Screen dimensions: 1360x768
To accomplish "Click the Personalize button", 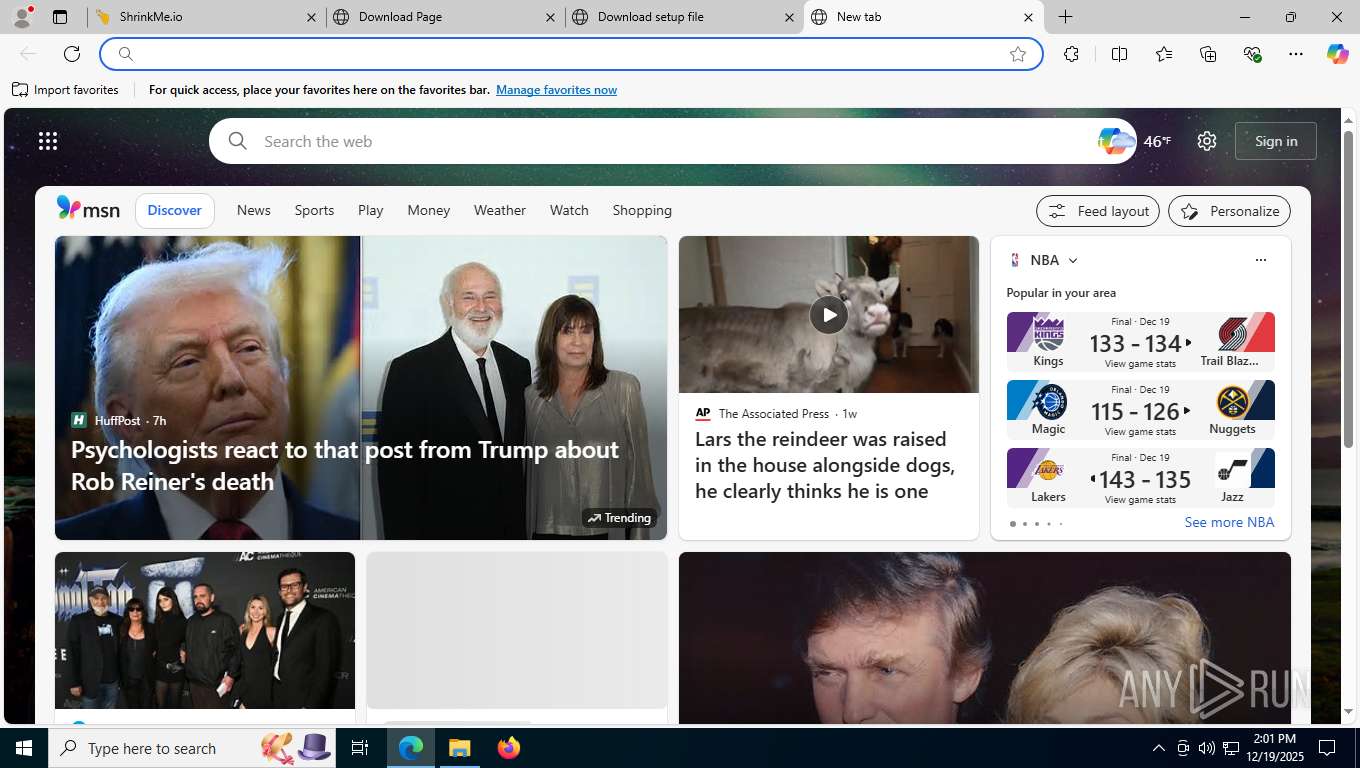I will click(1229, 211).
